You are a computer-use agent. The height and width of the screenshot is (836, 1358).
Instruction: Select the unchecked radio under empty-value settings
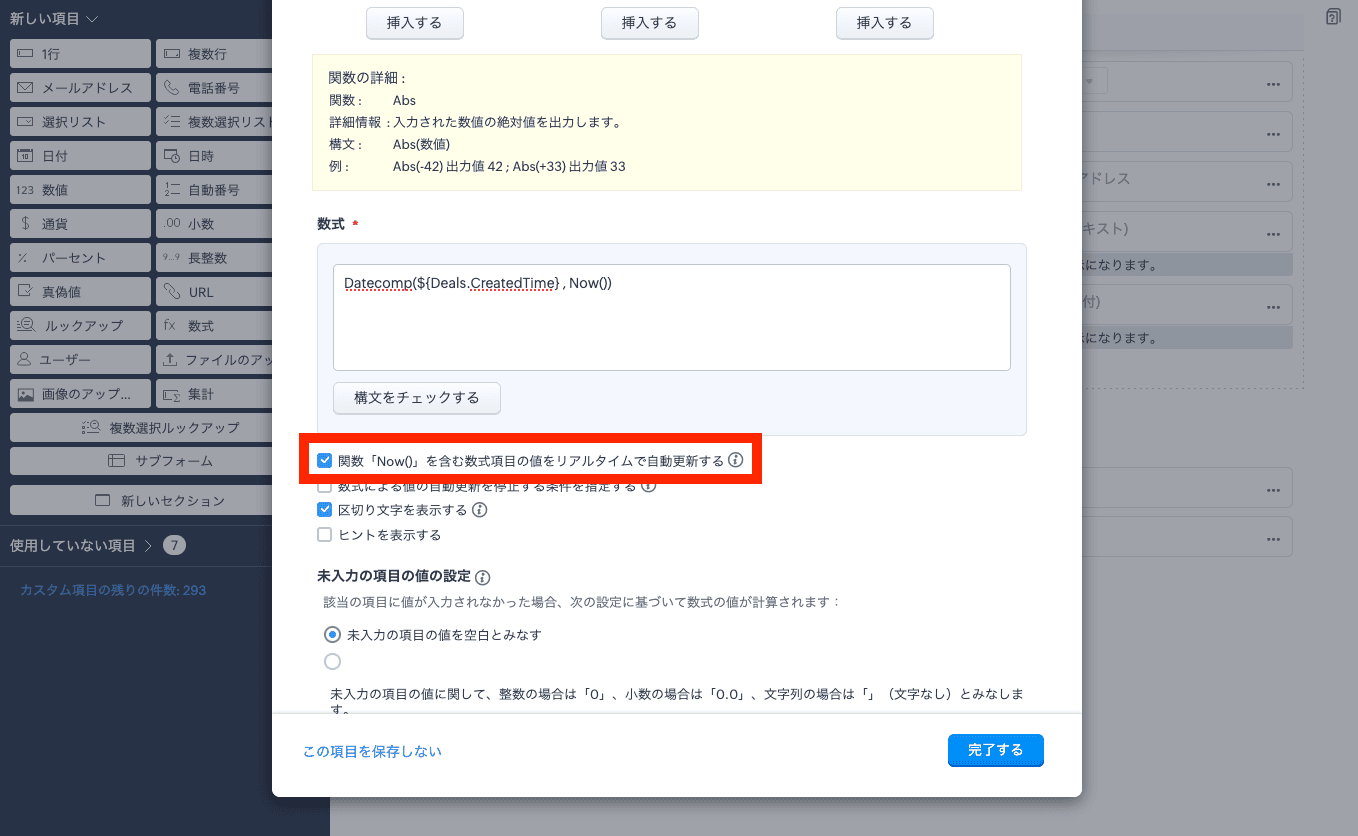332,661
